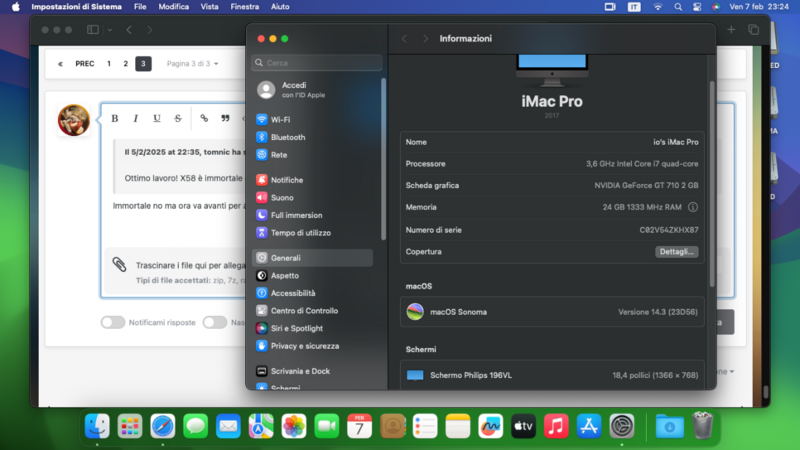Viewport: 800px width, 450px height.
Task: Launch Safari from the Dock
Action: coord(163,426)
